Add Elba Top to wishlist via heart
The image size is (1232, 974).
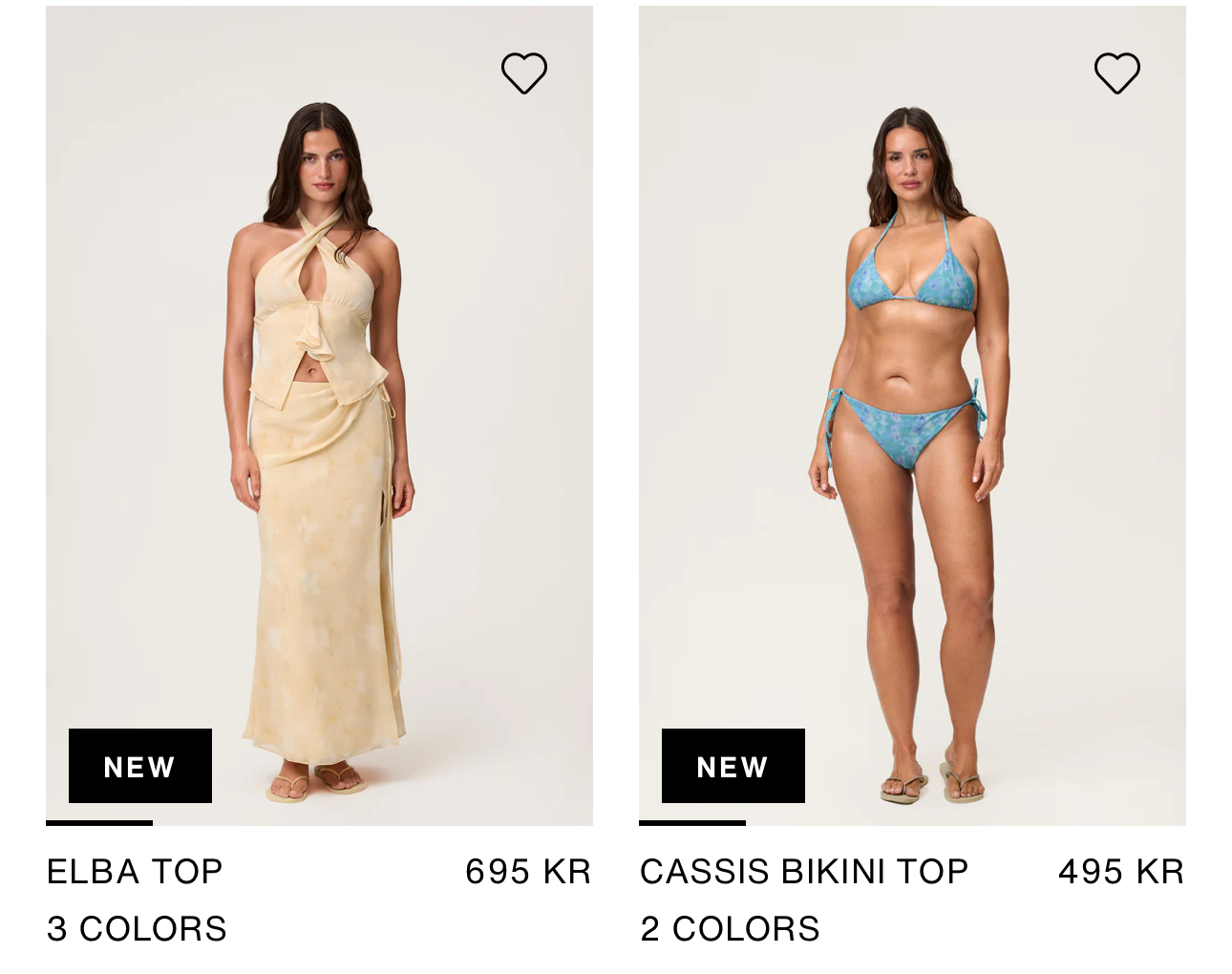(x=524, y=73)
